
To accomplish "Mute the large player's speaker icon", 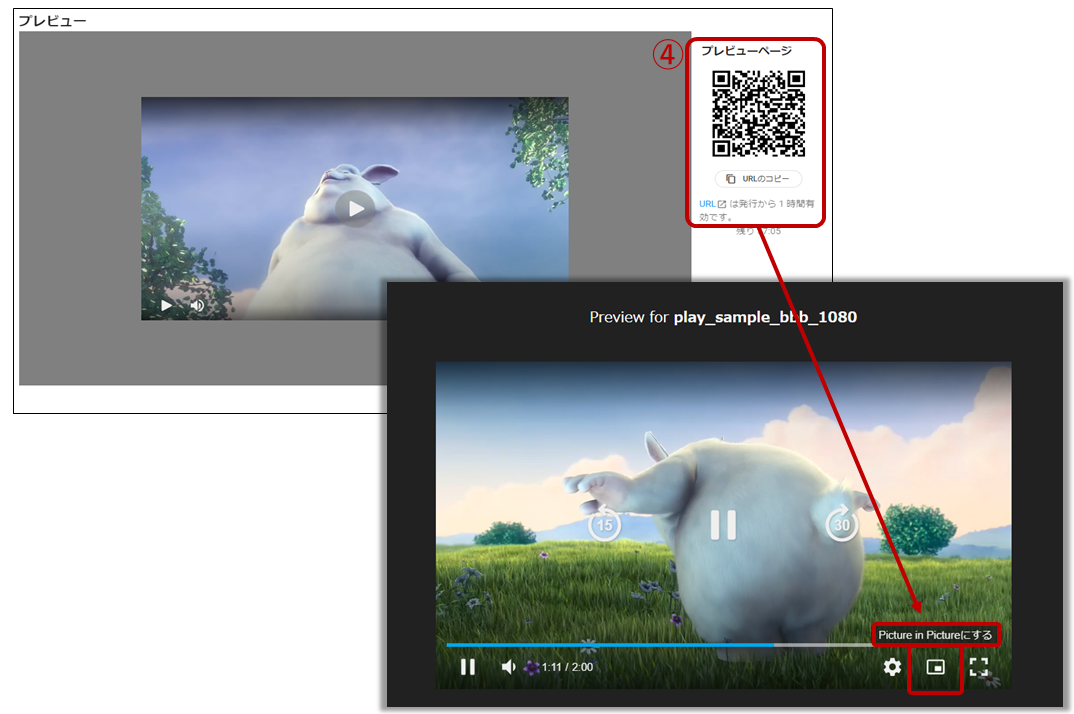I will click(509, 667).
